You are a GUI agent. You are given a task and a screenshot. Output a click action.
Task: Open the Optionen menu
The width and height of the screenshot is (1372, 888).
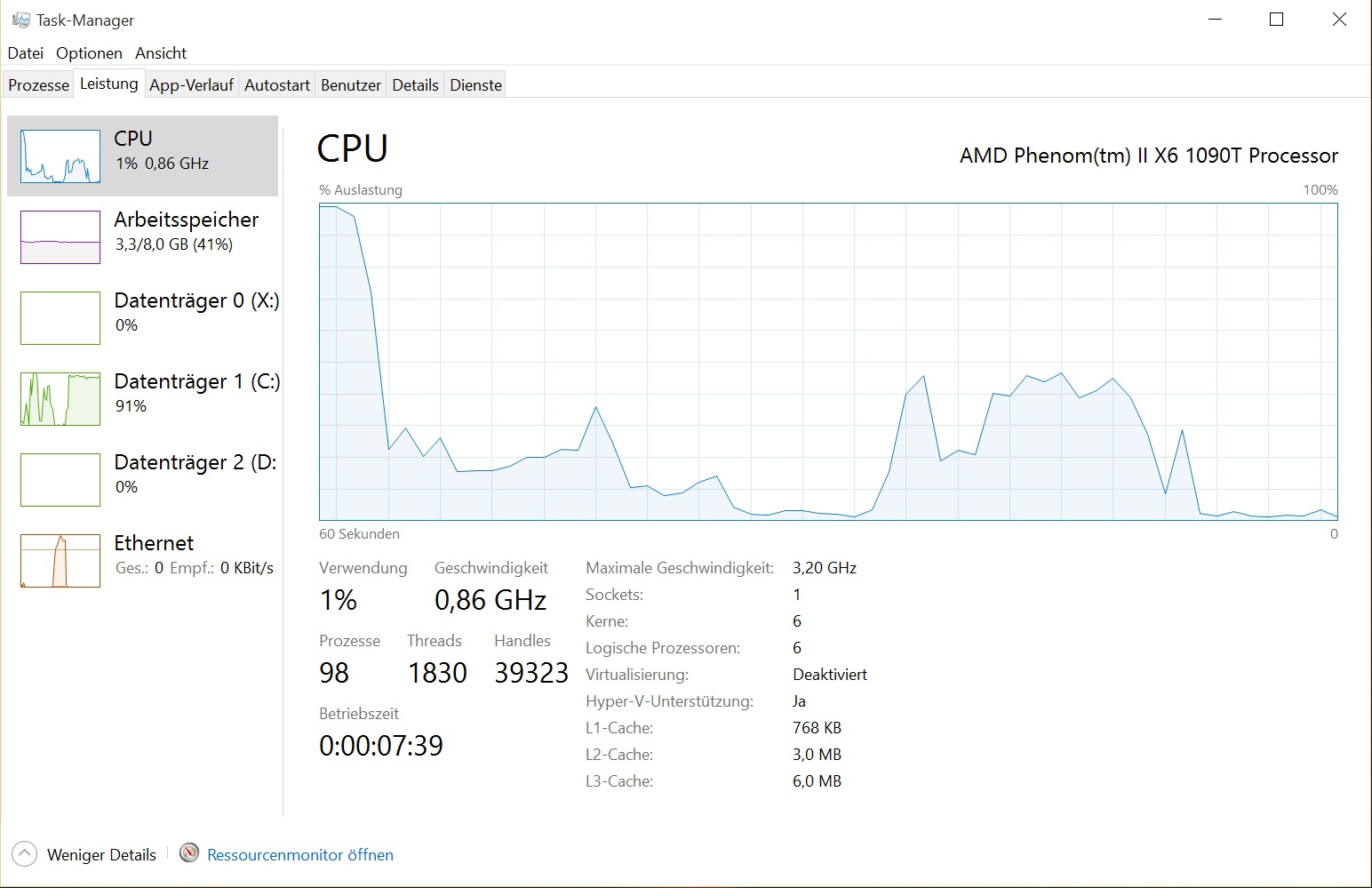tap(89, 53)
